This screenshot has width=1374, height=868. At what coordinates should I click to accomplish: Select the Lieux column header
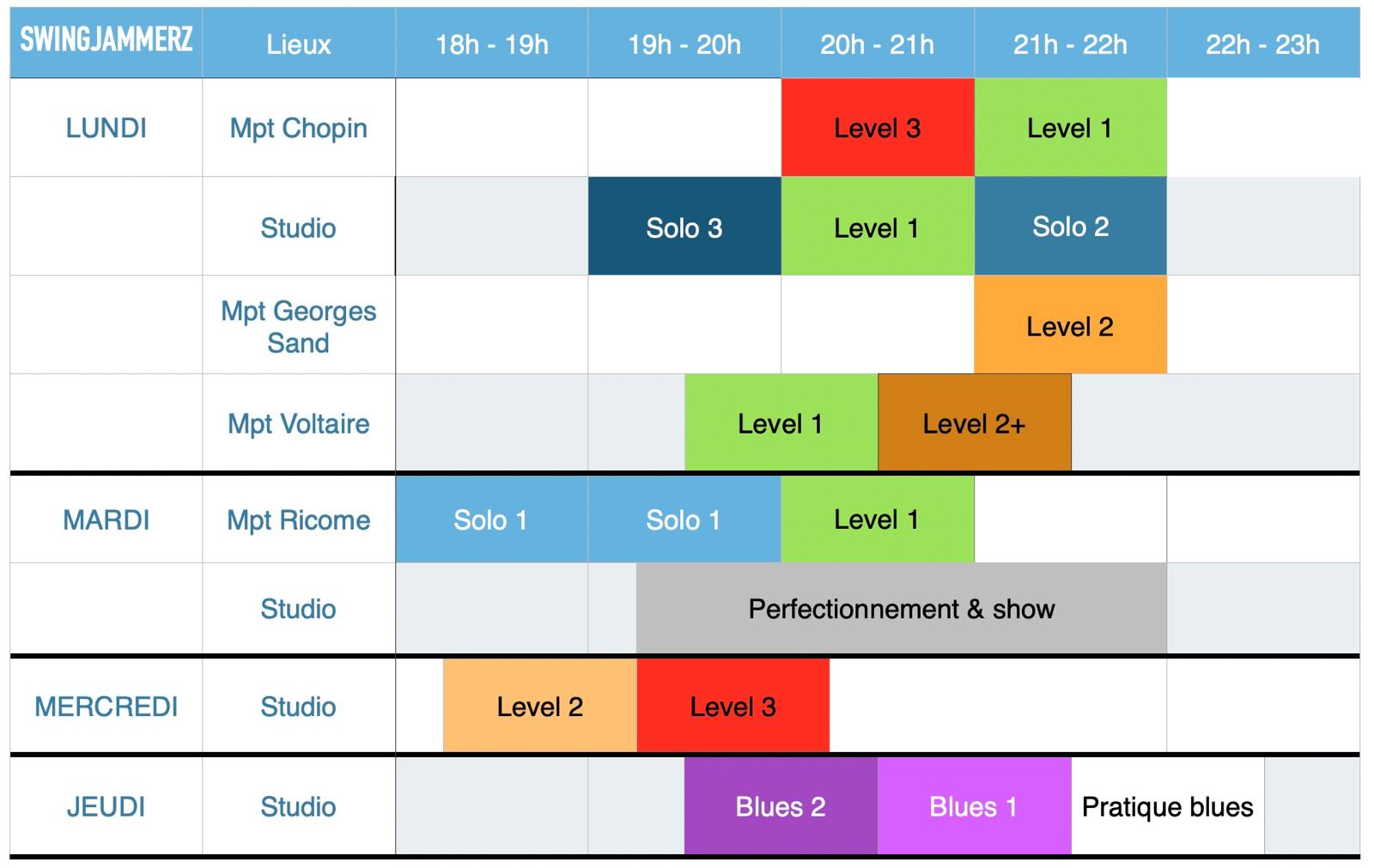click(298, 45)
